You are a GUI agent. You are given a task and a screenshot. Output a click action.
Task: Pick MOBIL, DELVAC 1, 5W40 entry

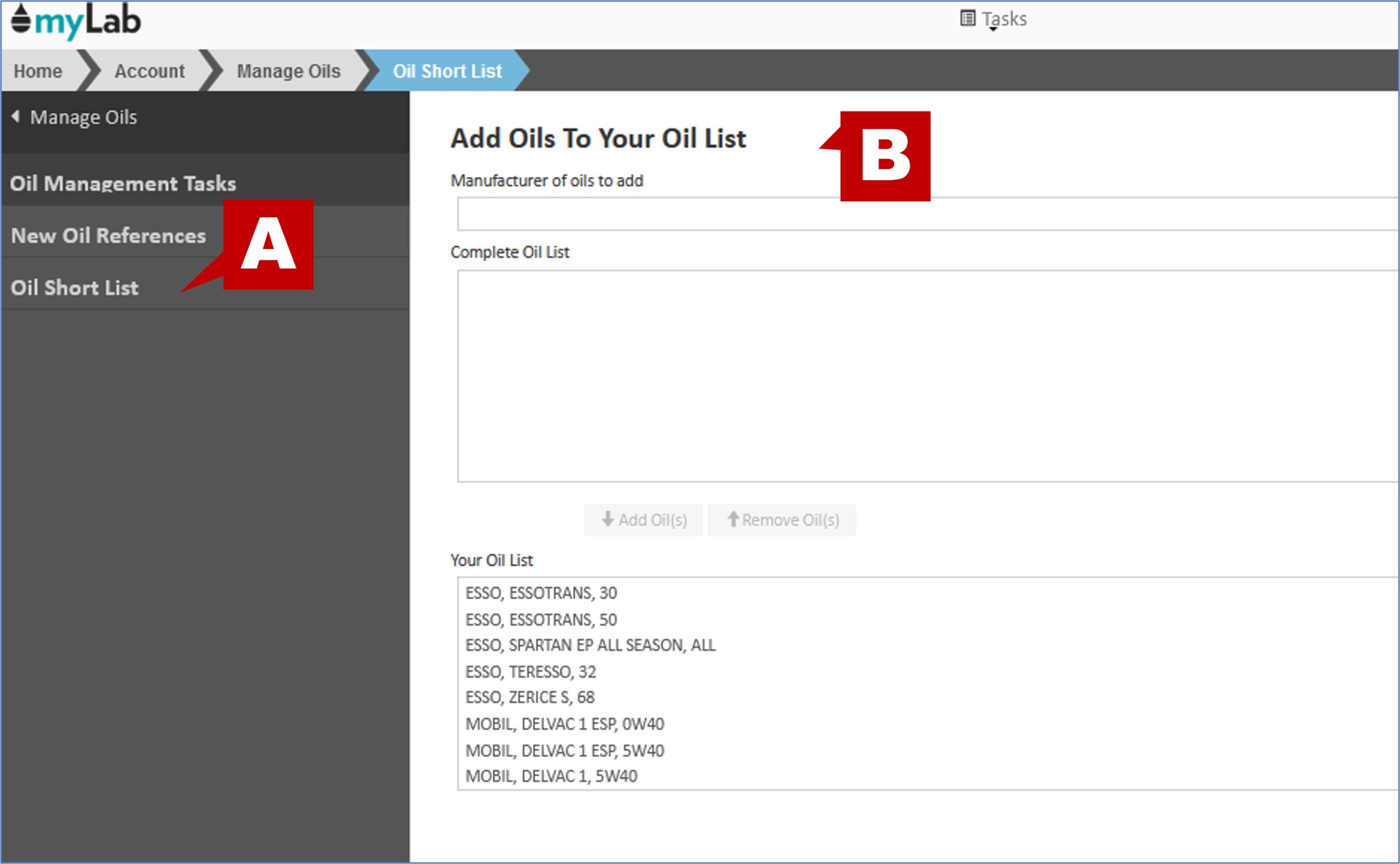pos(551,776)
